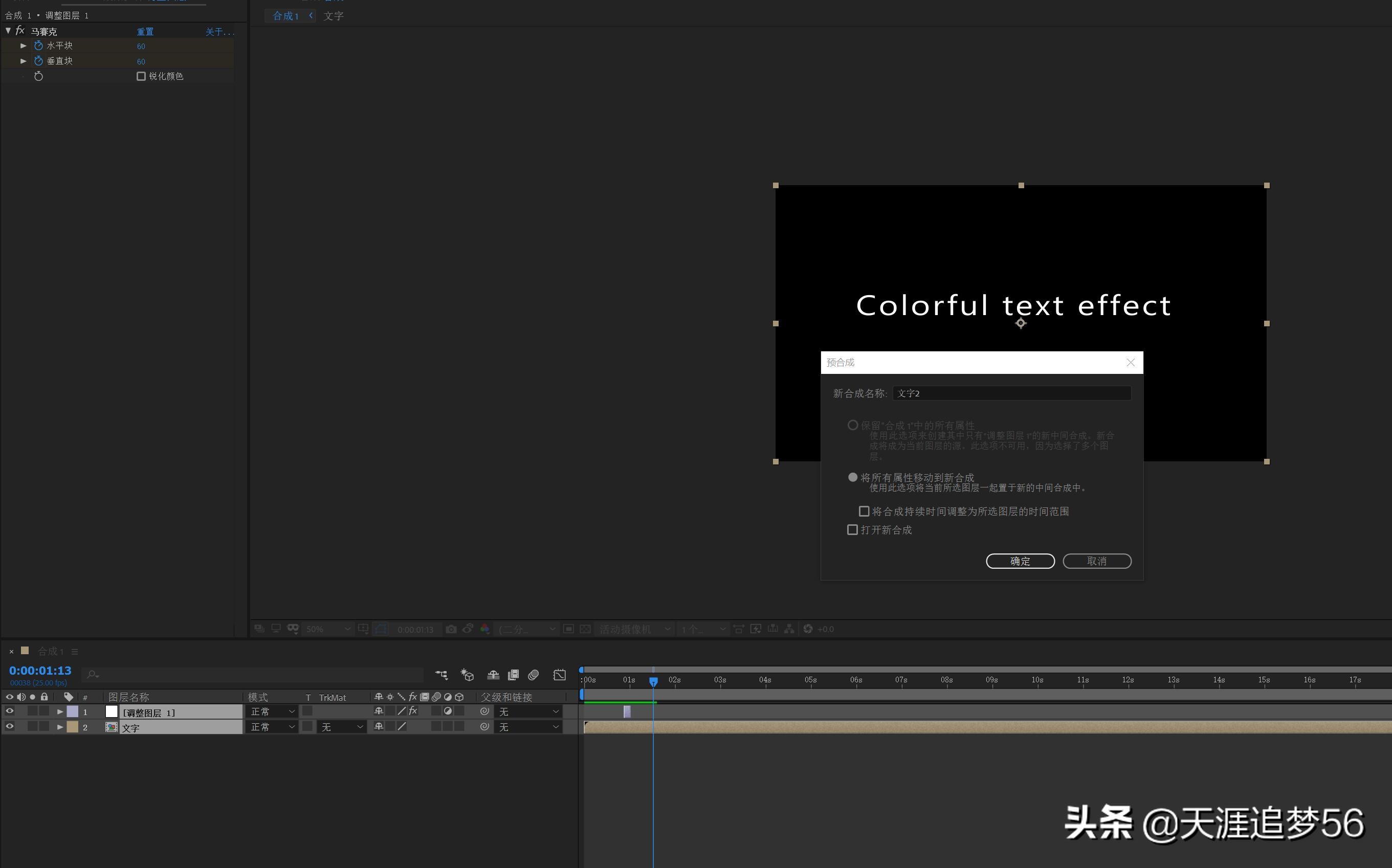Open the 50% magnification dropdown
Viewport: 1392px width, 868px height.
[327, 629]
